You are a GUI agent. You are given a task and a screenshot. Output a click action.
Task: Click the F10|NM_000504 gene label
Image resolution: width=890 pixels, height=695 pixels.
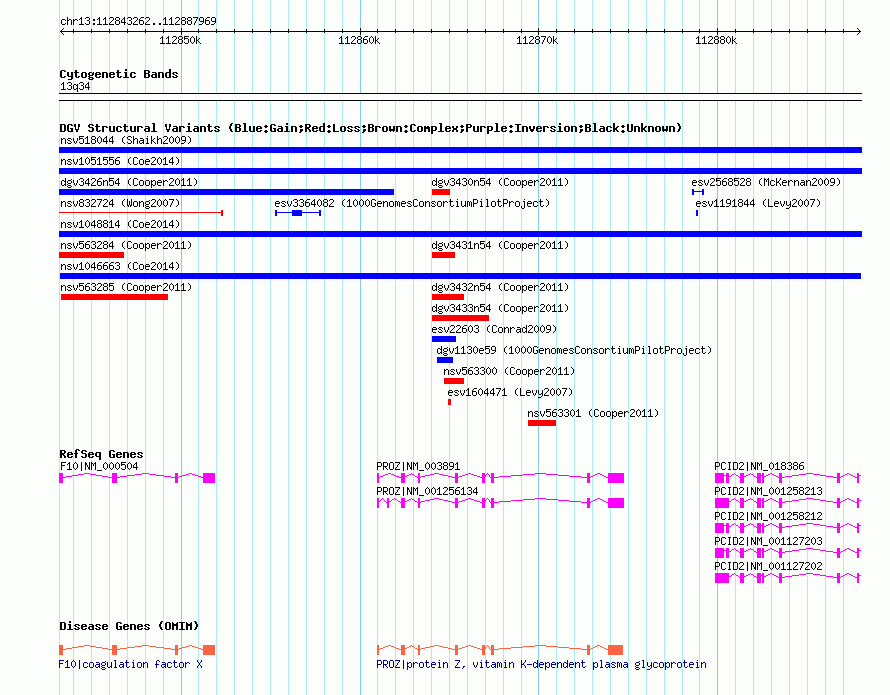pos(99,466)
